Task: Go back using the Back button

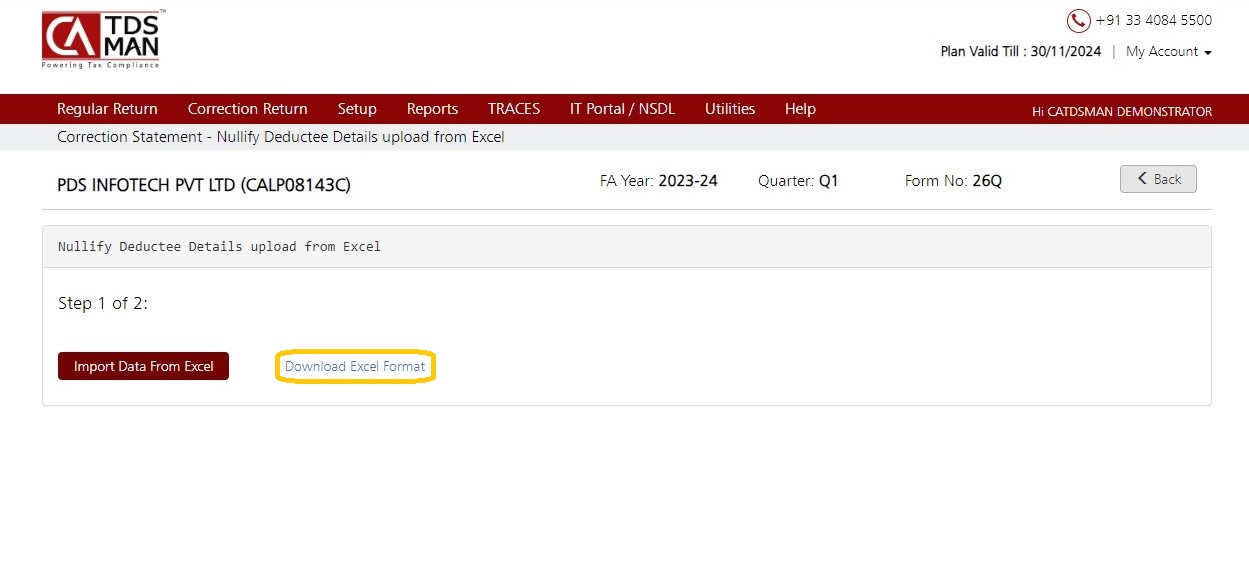Action: click(1158, 179)
